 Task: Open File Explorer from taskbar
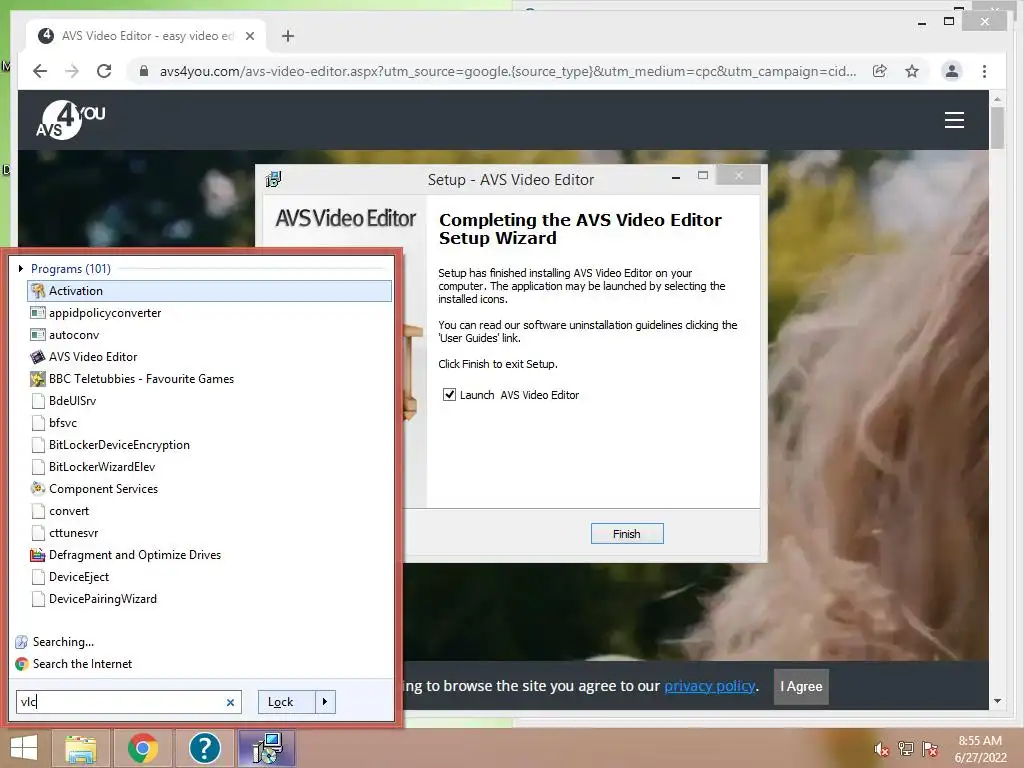tap(81, 748)
